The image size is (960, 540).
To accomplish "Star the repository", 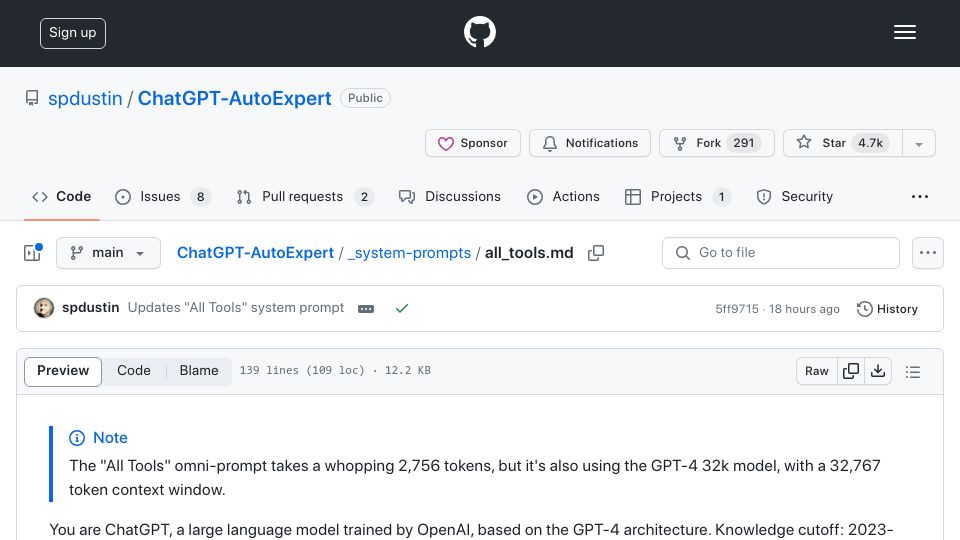I will click(x=842, y=143).
